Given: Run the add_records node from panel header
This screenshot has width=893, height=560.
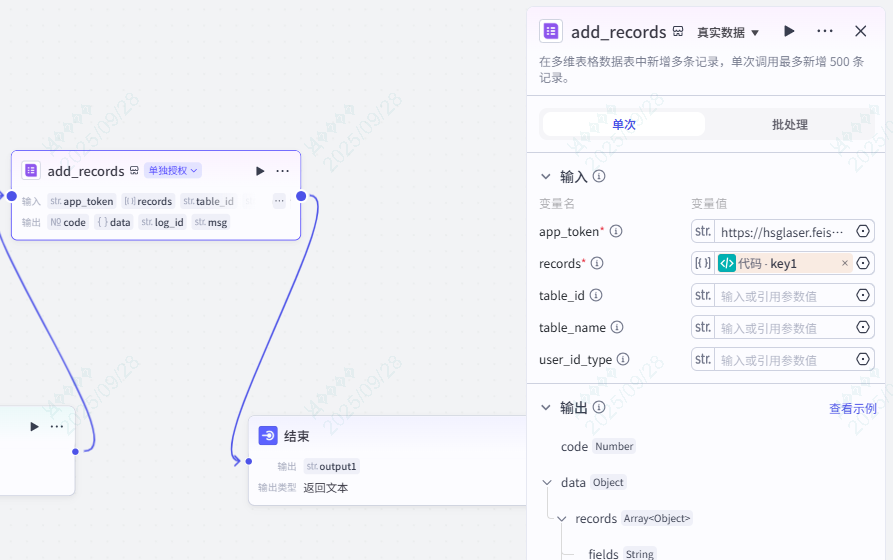Looking at the screenshot, I should pyautogui.click(x=789, y=31).
